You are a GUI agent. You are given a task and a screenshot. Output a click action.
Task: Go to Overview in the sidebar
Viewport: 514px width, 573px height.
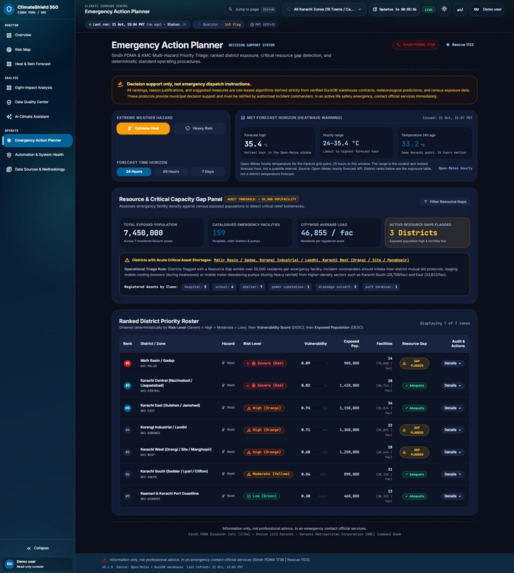tap(37, 35)
